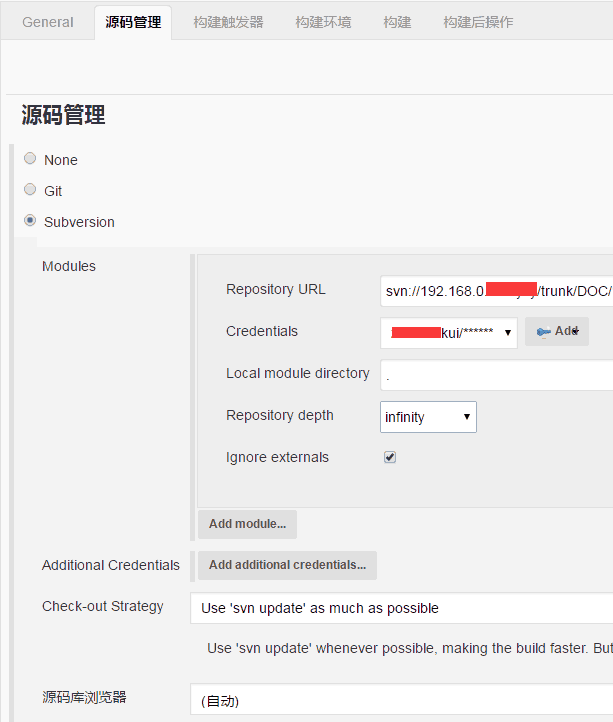Click the Repository depth label
Viewport: 613px width, 722px height.
(x=280, y=415)
